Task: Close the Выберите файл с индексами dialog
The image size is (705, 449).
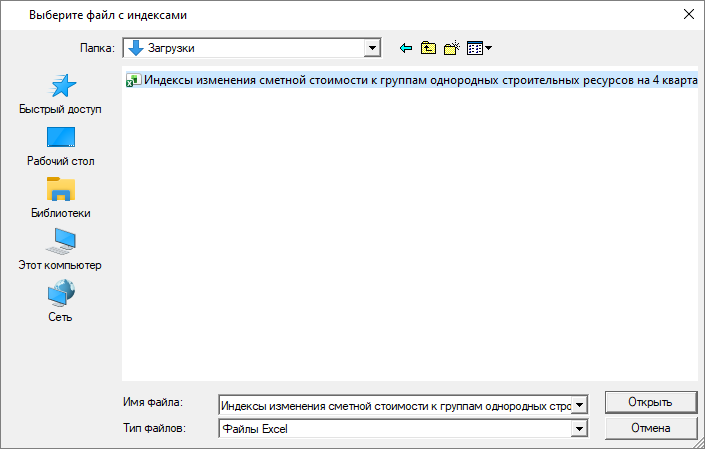Action: point(688,14)
